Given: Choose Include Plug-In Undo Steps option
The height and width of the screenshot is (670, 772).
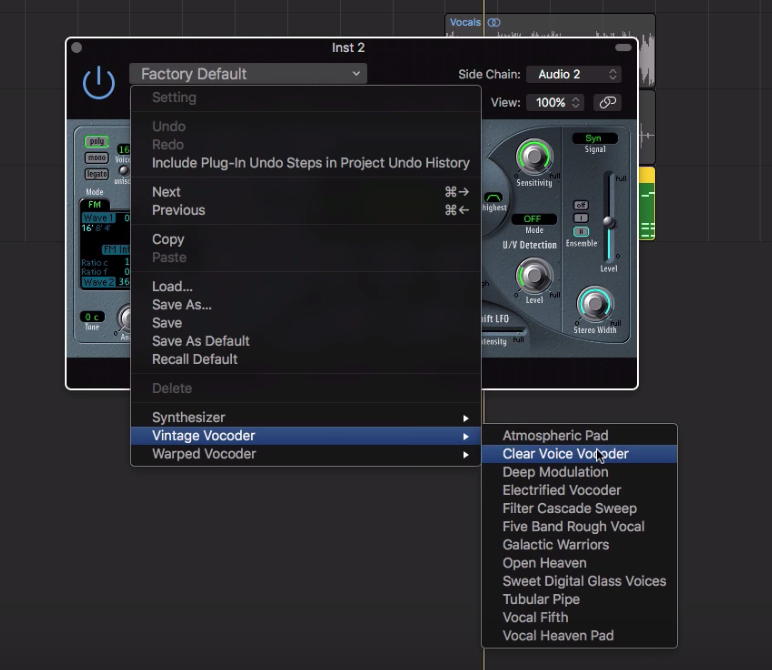Looking at the screenshot, I should [306, 163].
